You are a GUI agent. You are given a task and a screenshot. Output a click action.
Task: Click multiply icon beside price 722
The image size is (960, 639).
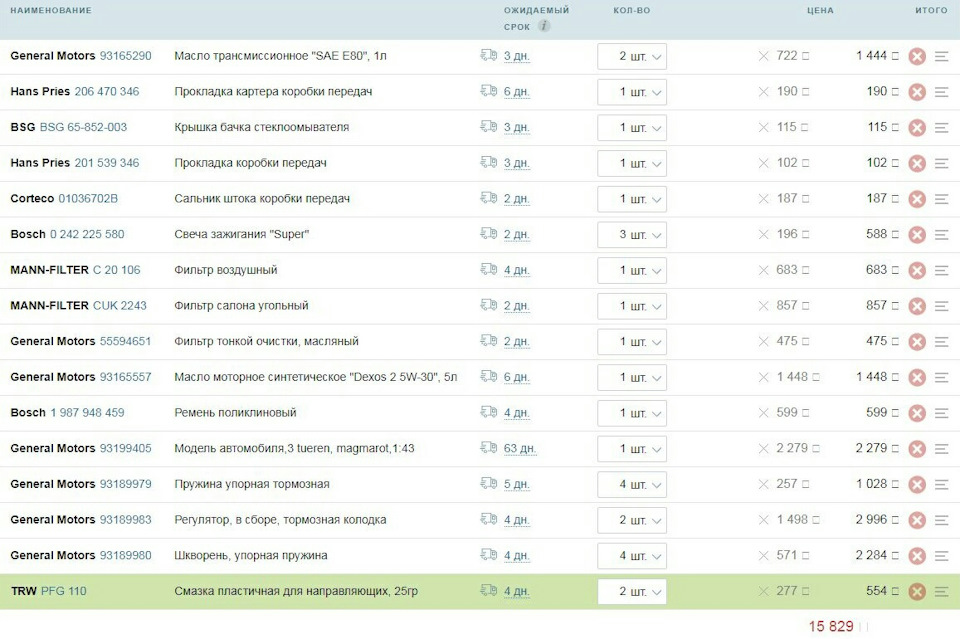[763, 56]
